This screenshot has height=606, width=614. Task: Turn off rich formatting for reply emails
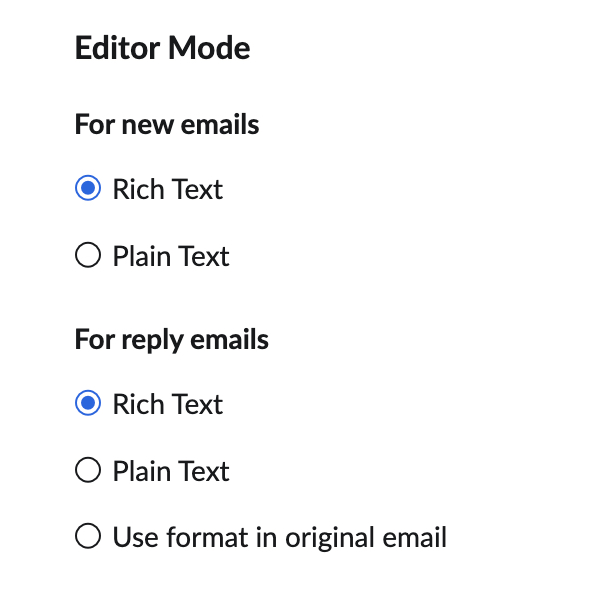tap(88, 471)
